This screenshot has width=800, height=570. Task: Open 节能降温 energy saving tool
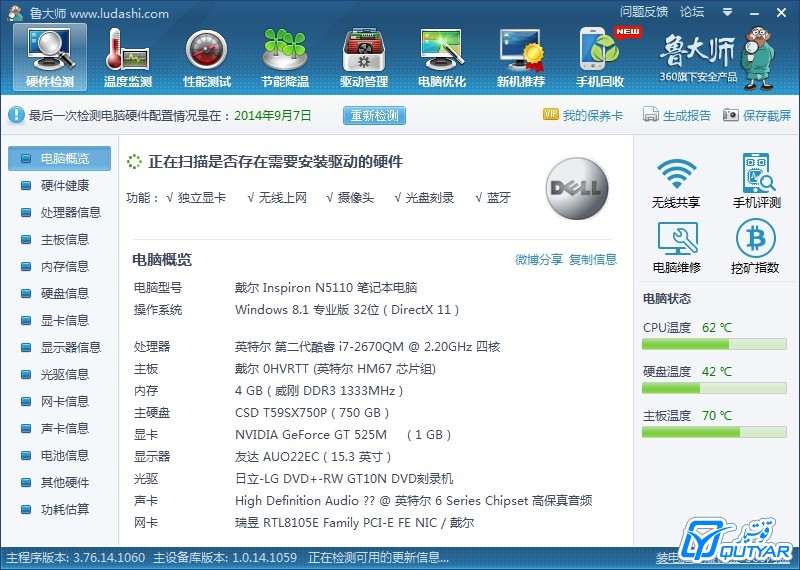(285, 58)
